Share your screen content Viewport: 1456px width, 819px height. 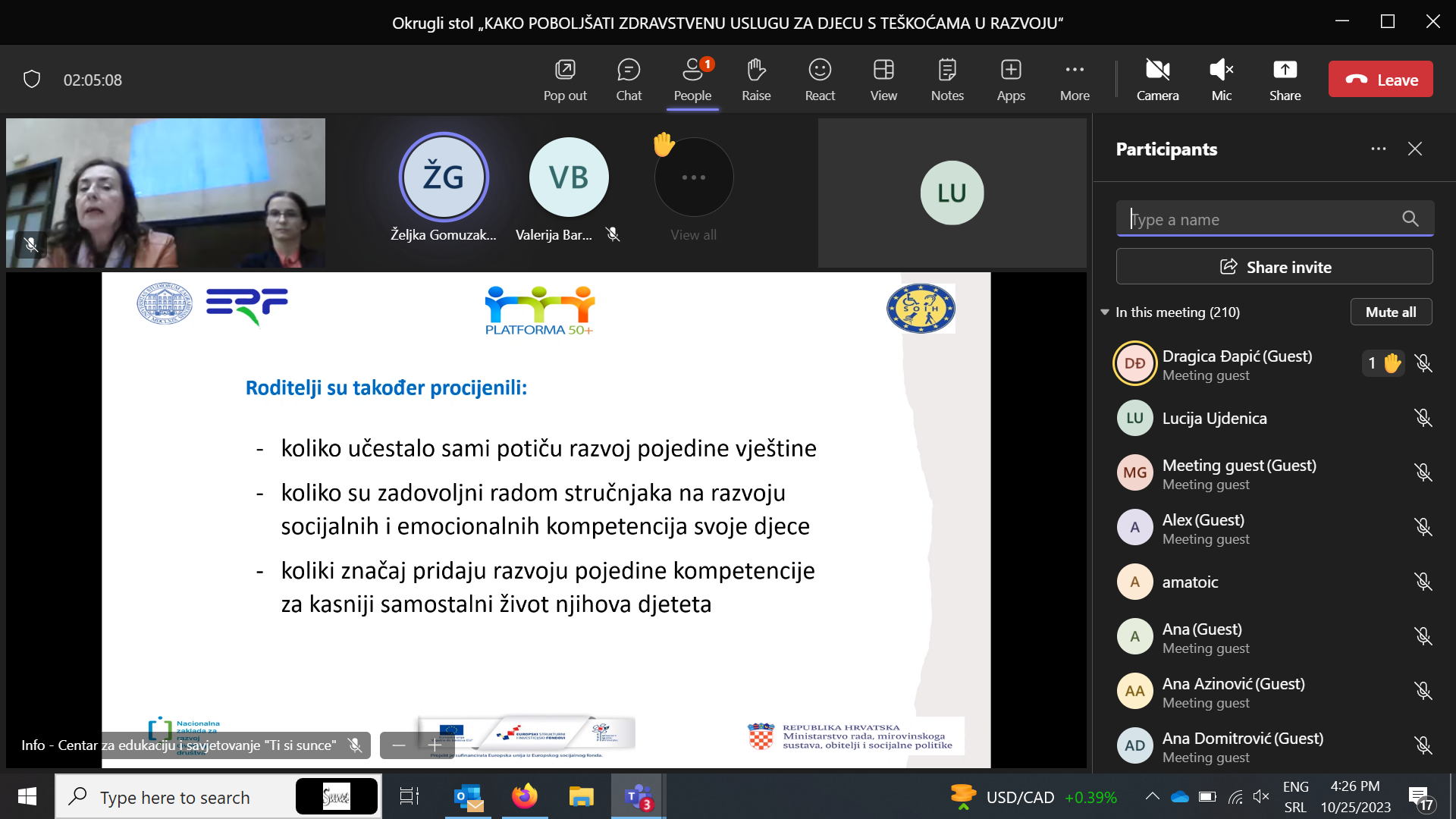[1285, 80]
